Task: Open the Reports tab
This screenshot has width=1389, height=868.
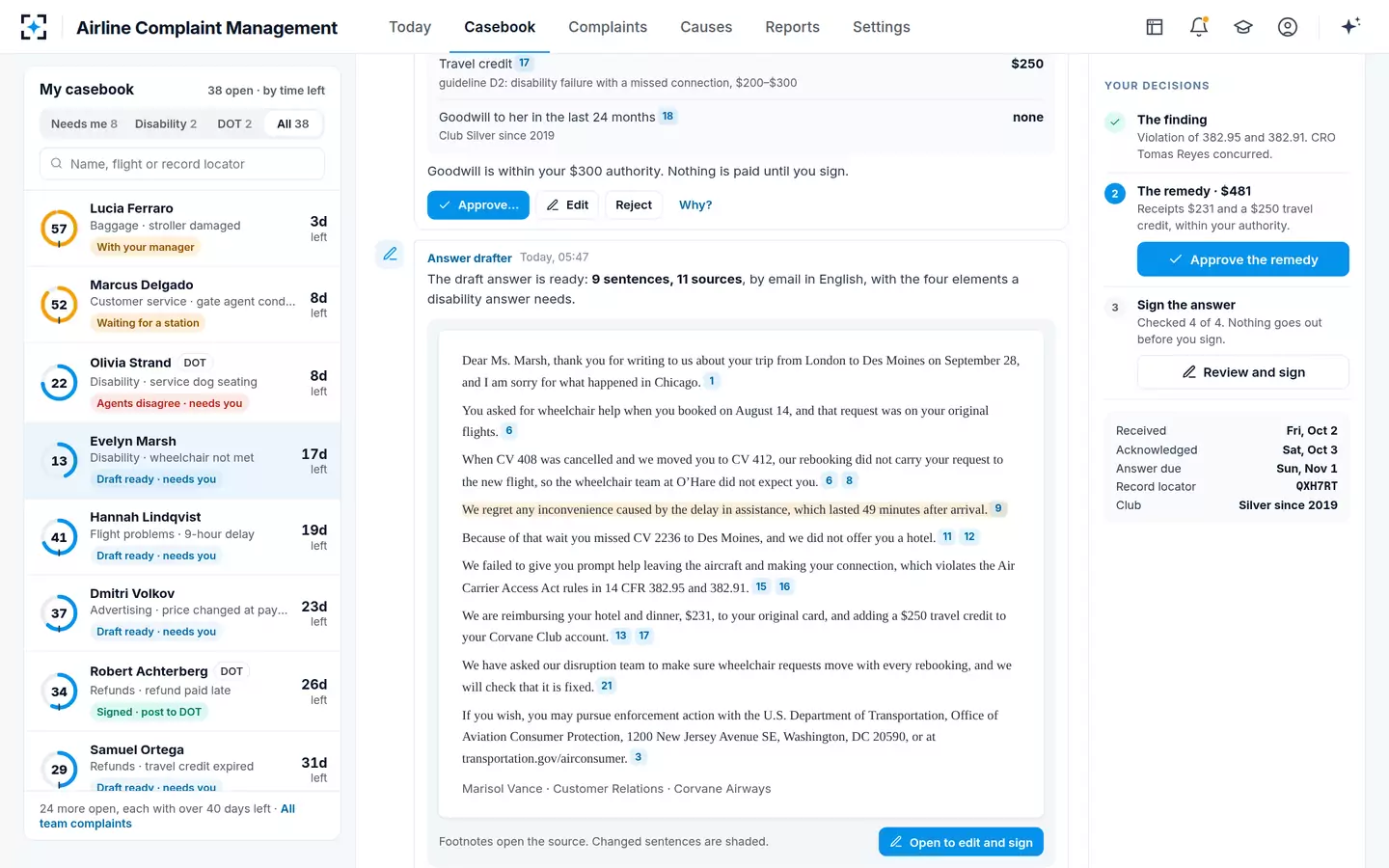Action: (x=792, y=27)
